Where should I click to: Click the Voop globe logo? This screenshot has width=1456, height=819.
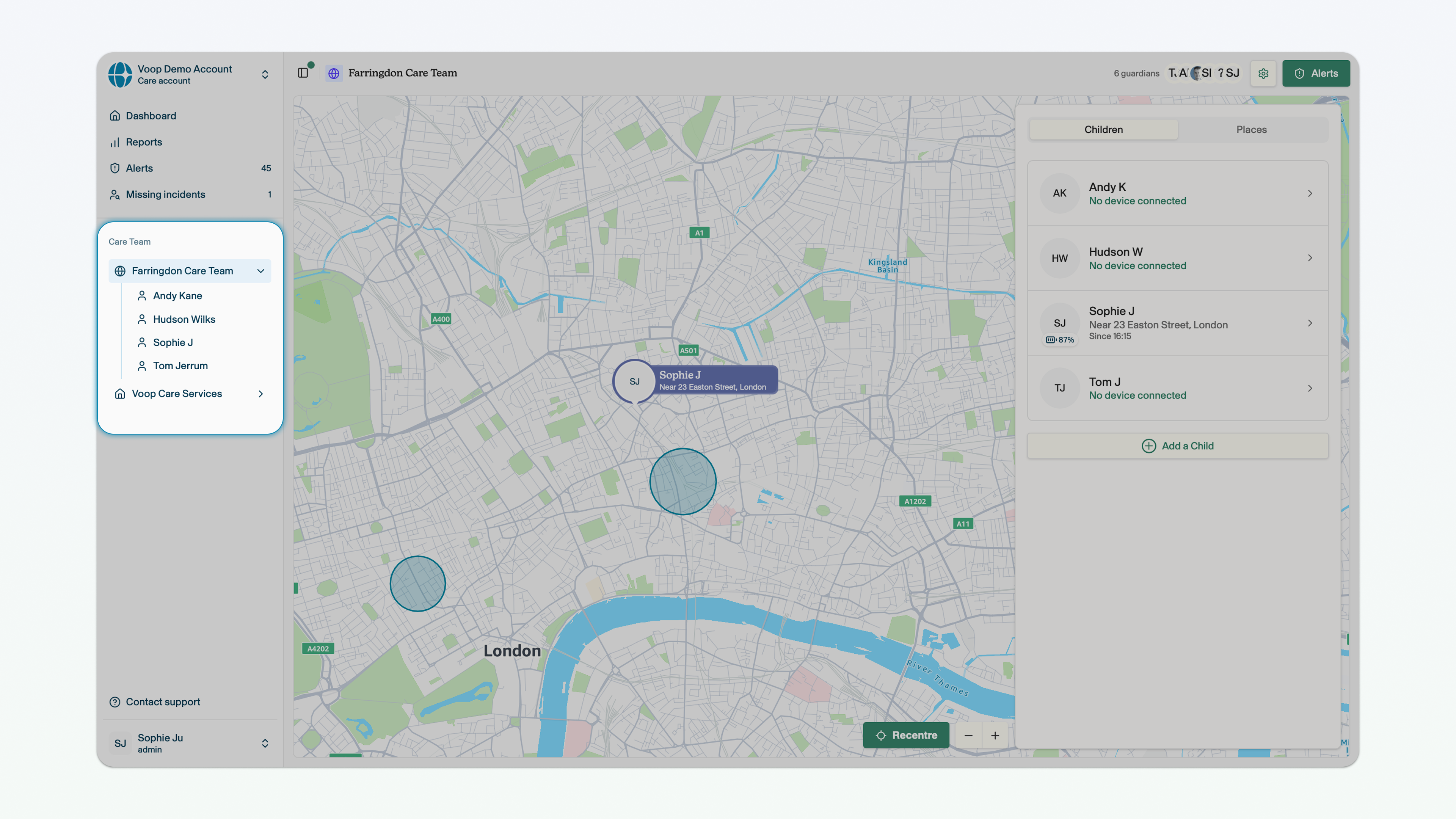pos(121,75)
